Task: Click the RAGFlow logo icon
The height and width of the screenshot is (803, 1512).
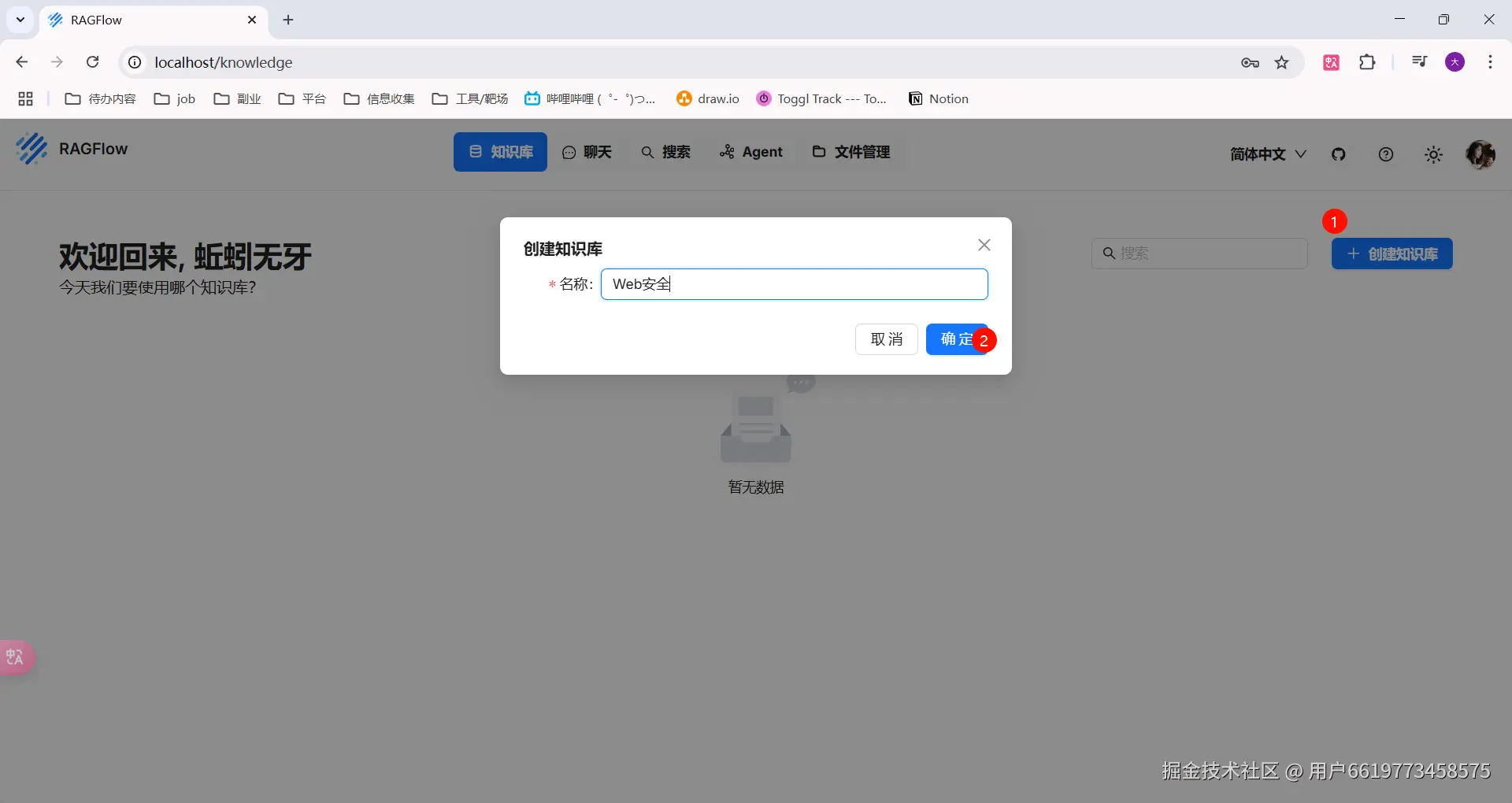Action: point(31,149)
